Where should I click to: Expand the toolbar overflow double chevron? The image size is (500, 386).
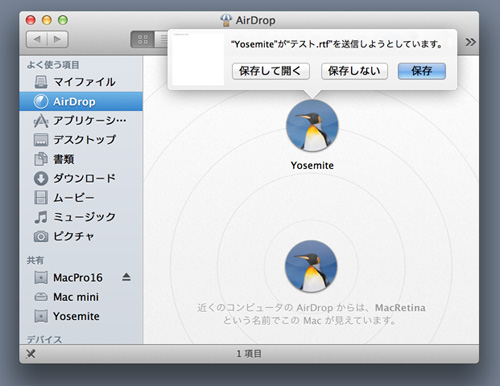(470, 42)
